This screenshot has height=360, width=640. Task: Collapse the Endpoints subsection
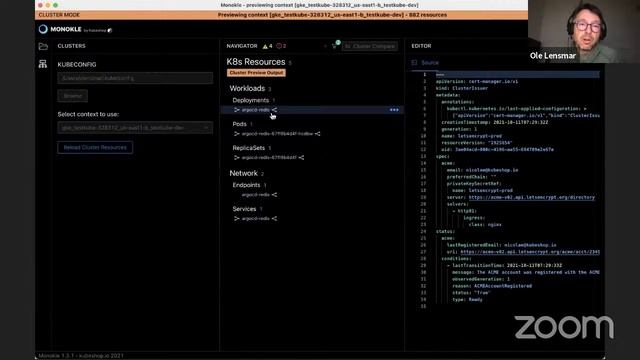click(x=246, y=185)
